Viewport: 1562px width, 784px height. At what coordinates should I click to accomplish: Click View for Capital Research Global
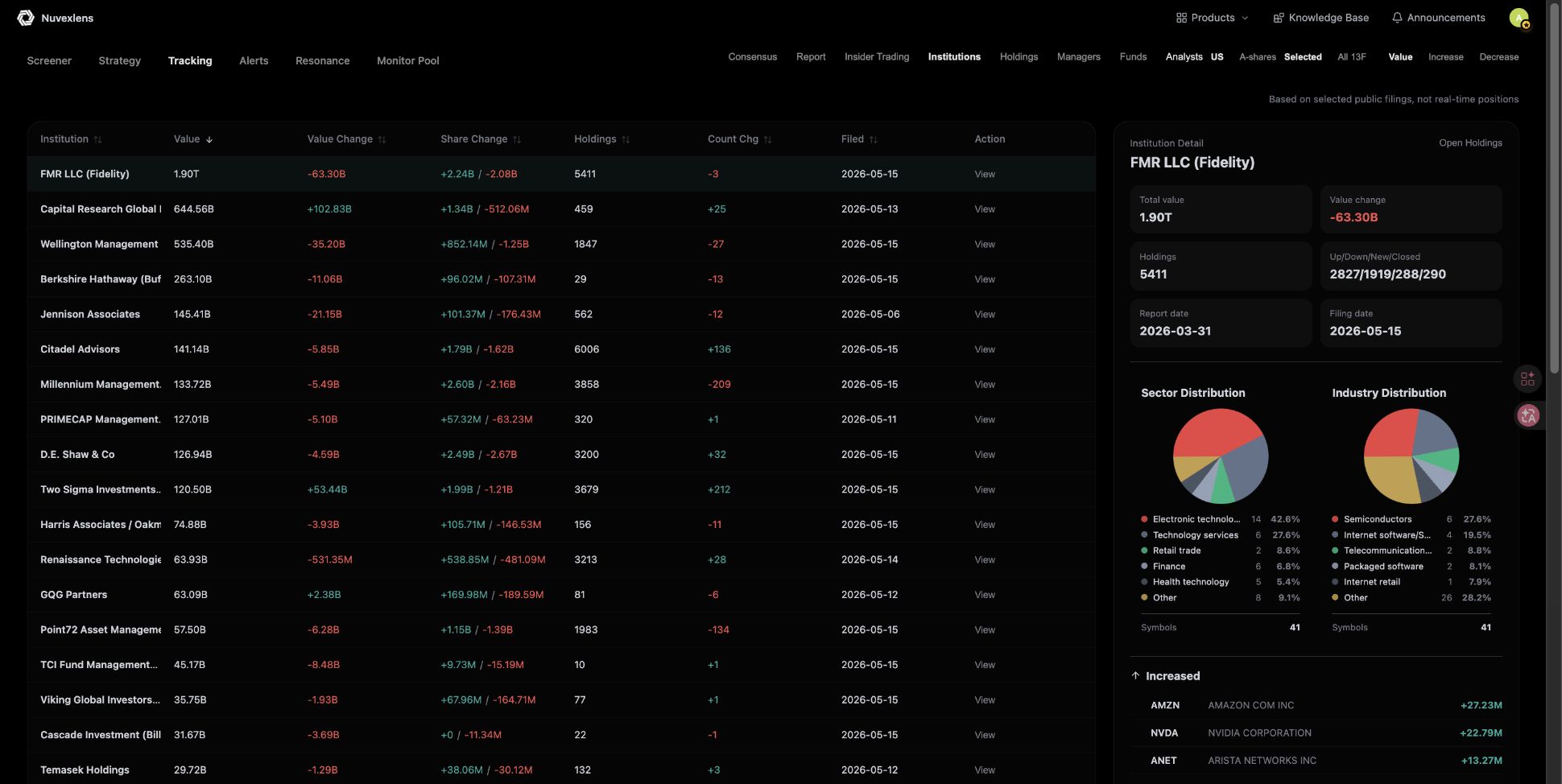point(985,209)
